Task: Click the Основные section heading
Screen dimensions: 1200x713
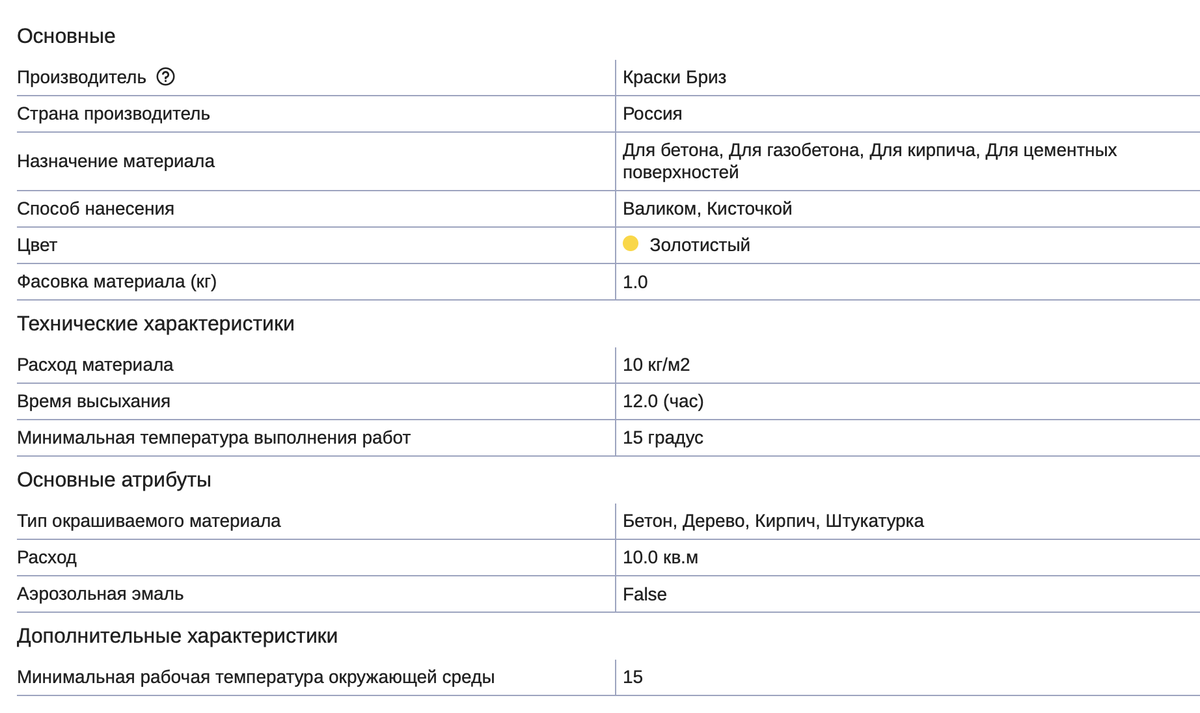Action: (66, 36)
